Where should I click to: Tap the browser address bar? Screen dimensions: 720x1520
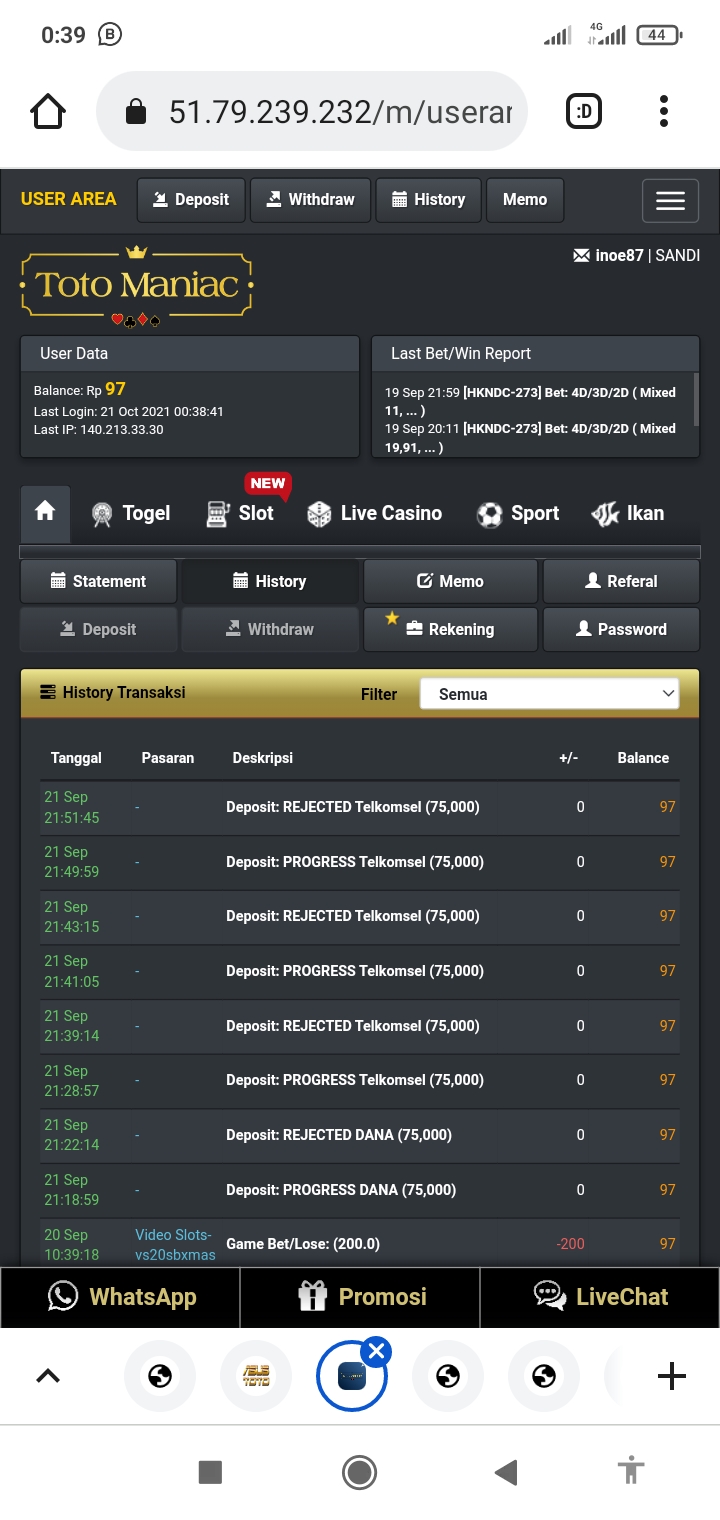(340, 111)
